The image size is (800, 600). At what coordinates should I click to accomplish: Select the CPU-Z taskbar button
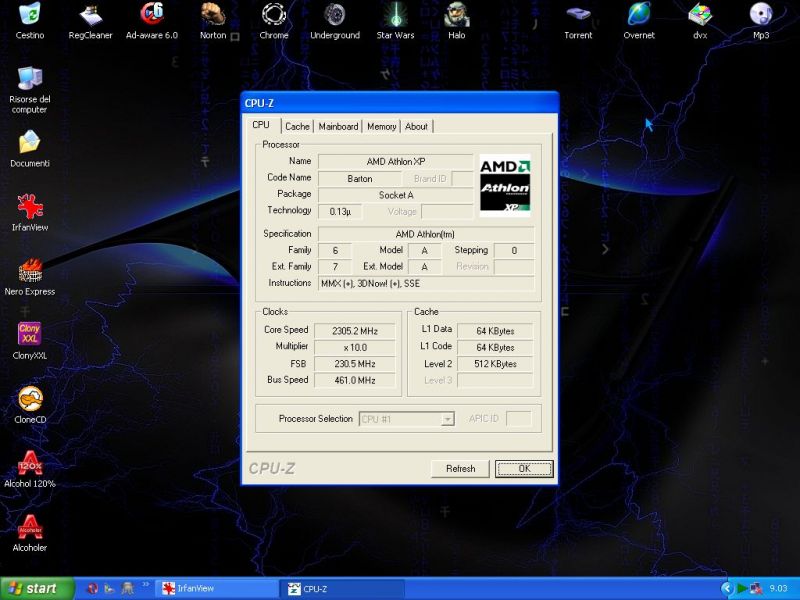point(342,589)
